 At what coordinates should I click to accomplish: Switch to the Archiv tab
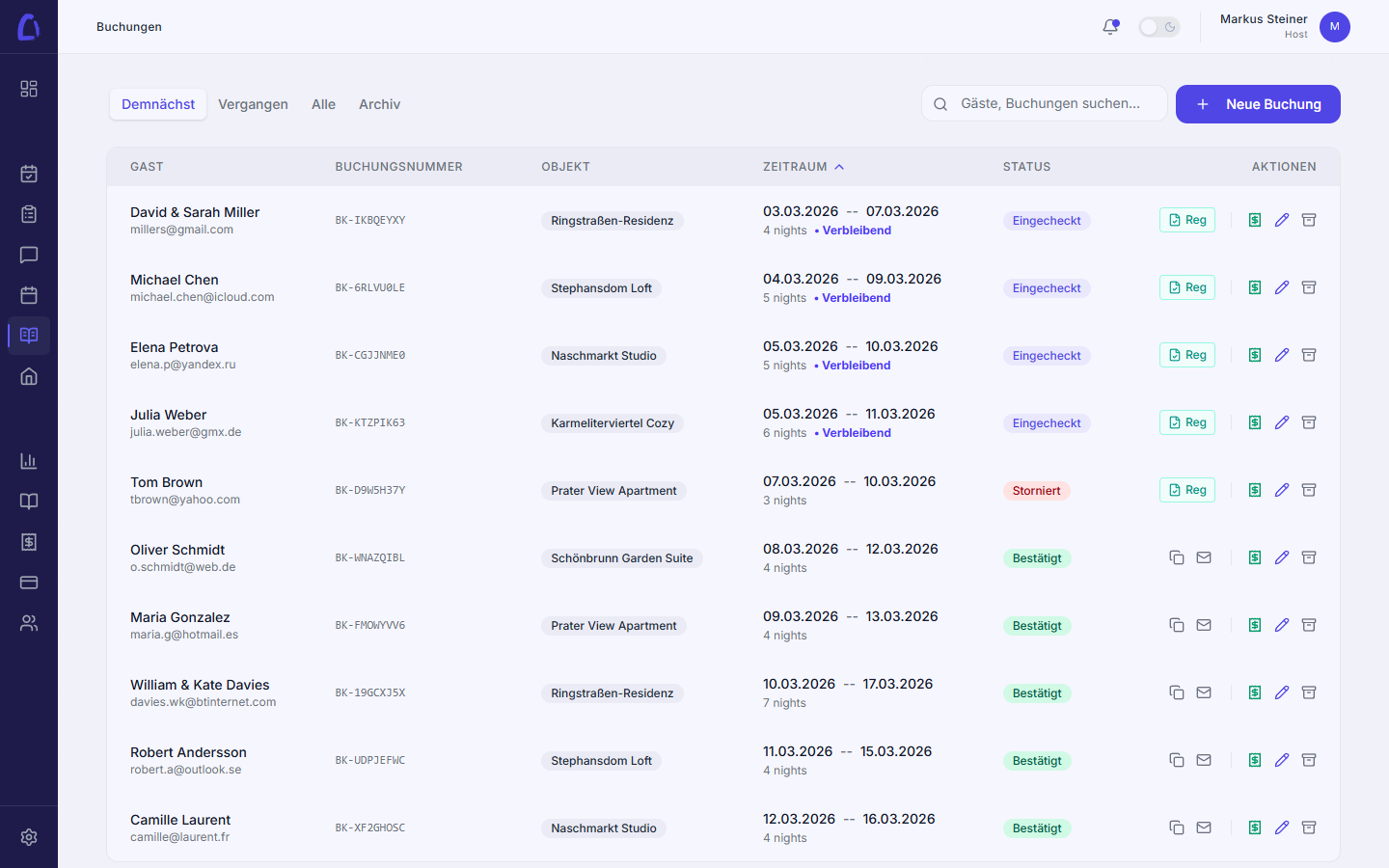click(379, 104)
